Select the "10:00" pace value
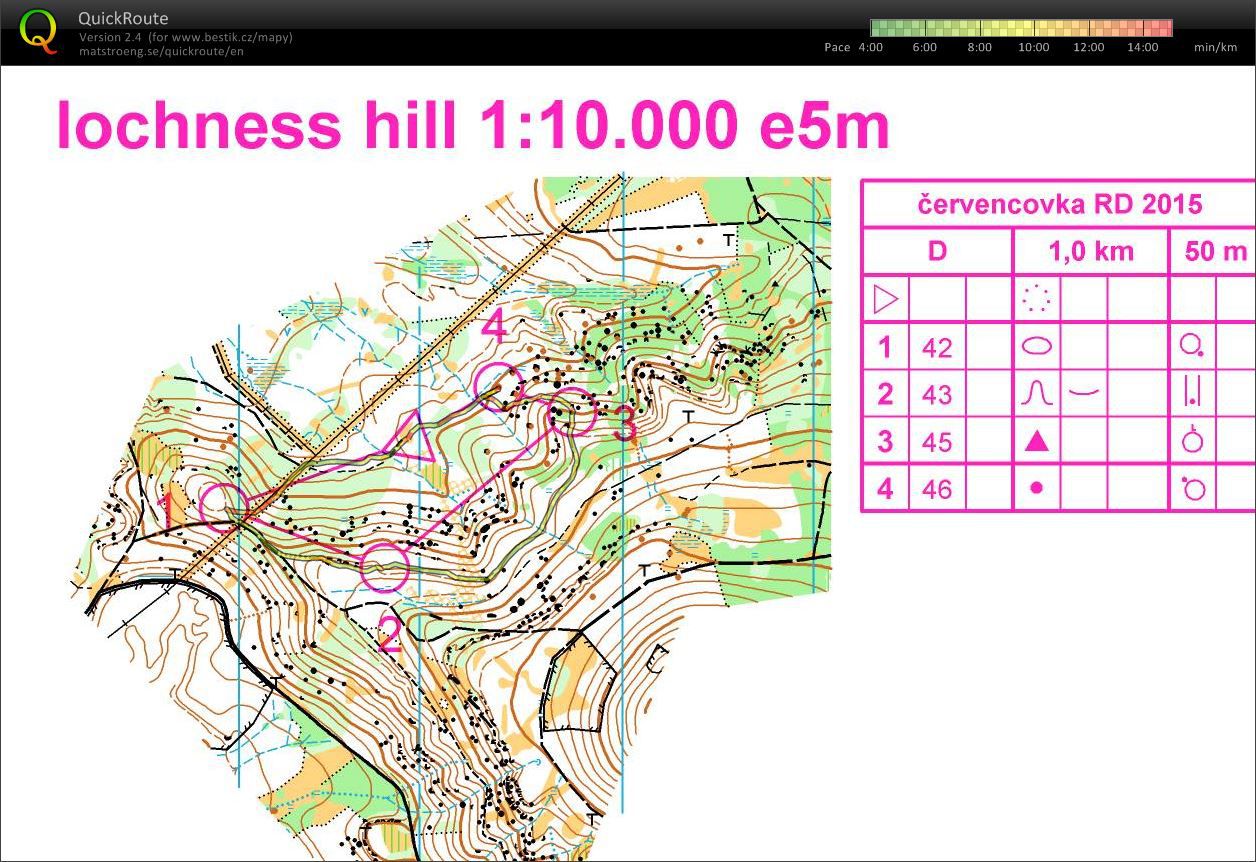This screenshot has height=862, width=1256. [1034, 47]
